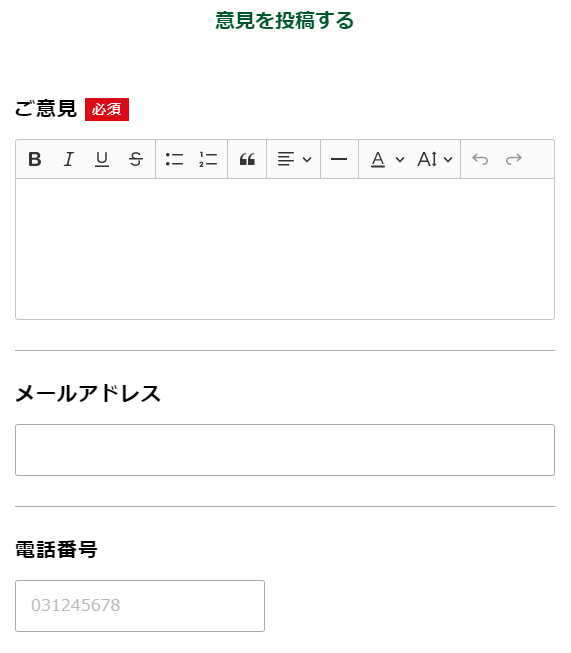Add a block quote

coord(247,159)
